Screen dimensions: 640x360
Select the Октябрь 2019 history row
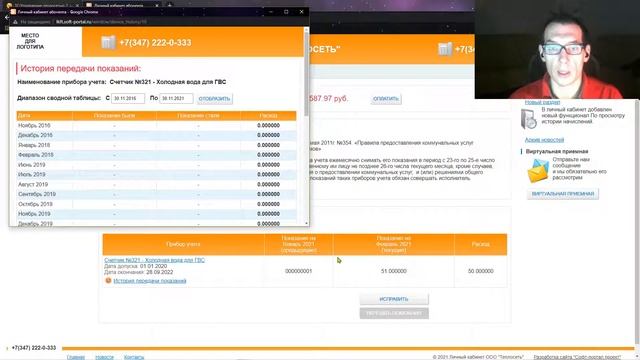156,204
